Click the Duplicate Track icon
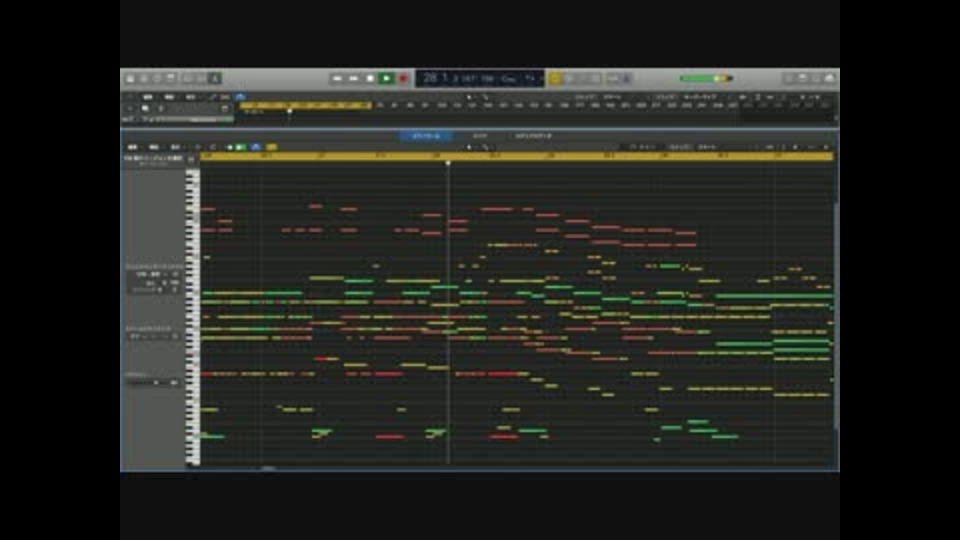 pyautogui.click(x=145, y=108)
